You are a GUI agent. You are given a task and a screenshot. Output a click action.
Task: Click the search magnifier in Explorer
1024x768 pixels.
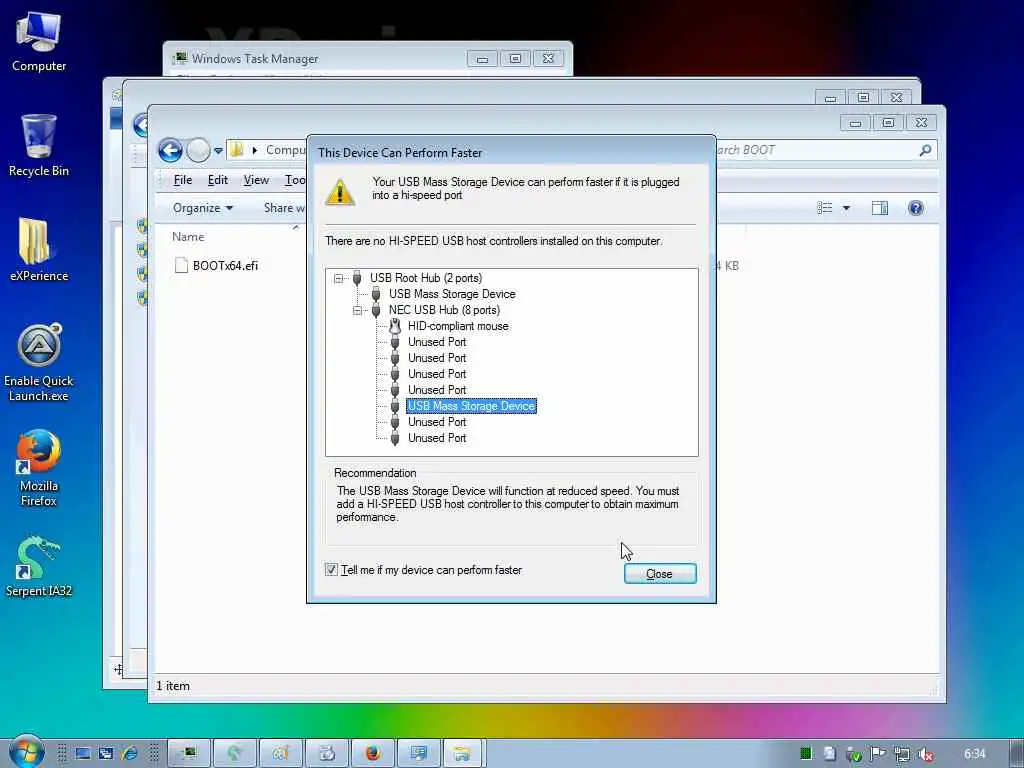(x=925, y=150)
